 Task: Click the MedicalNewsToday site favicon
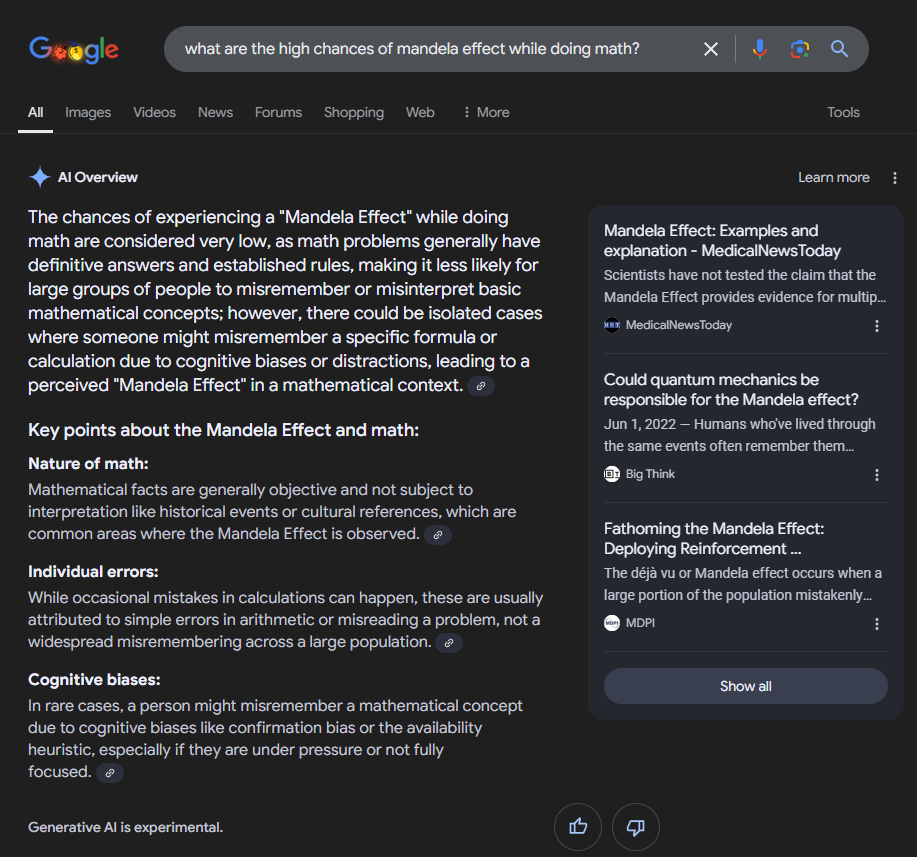point(612,325)
